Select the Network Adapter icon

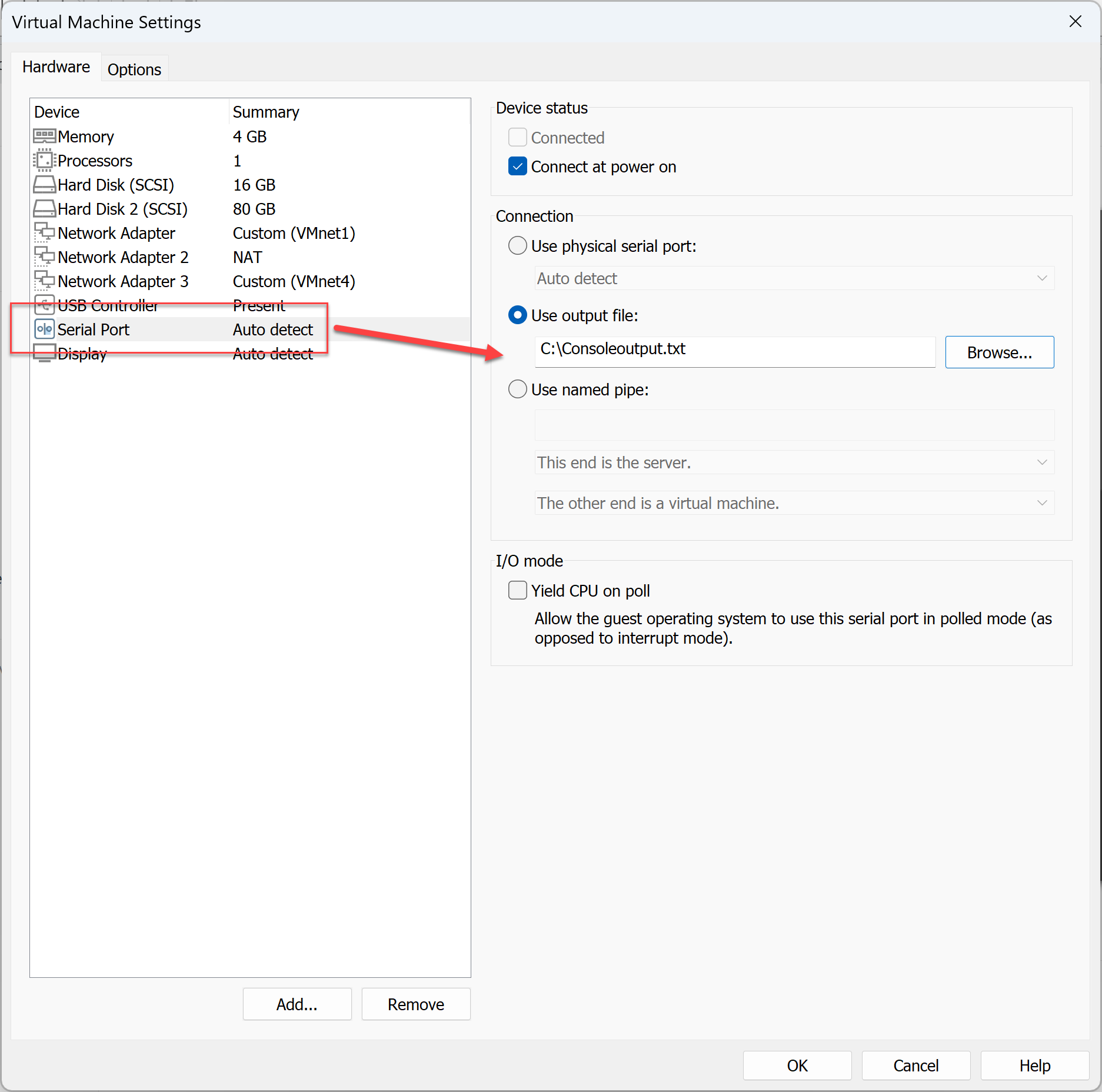pyautogui.click(x=44, y=233)
